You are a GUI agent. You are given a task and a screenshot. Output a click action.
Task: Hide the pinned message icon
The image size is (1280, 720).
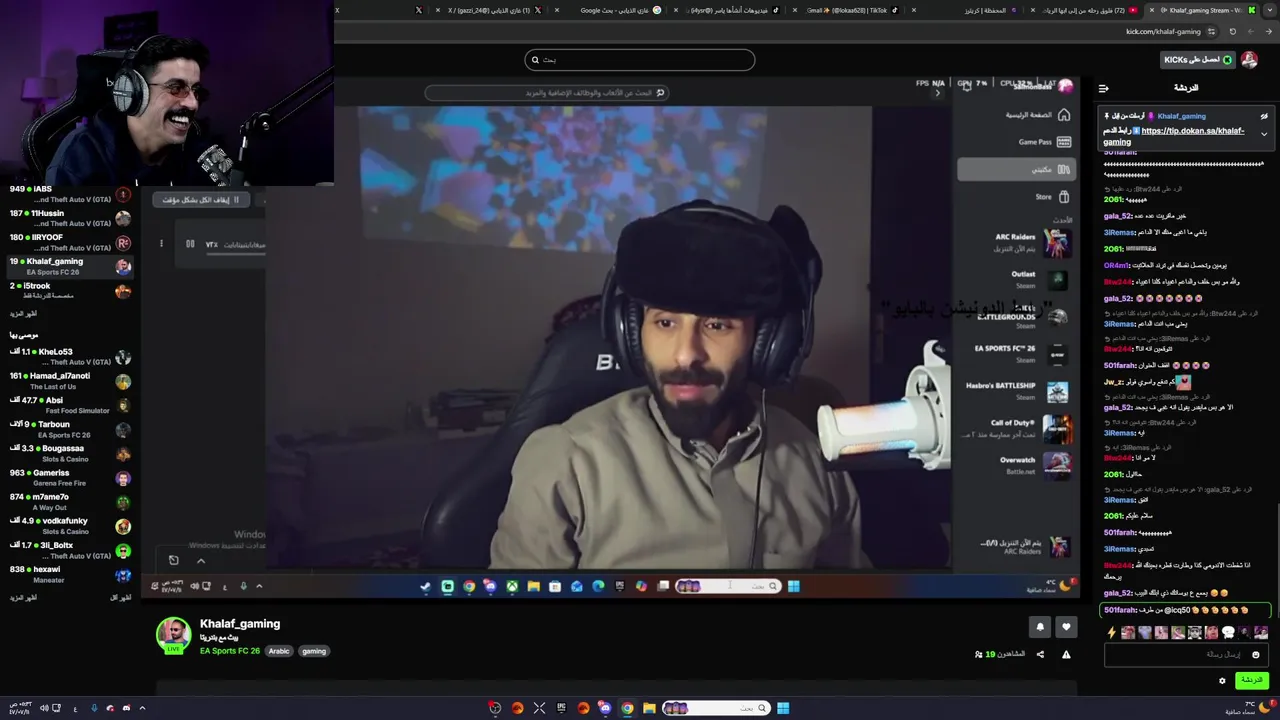pos(1264,116)
